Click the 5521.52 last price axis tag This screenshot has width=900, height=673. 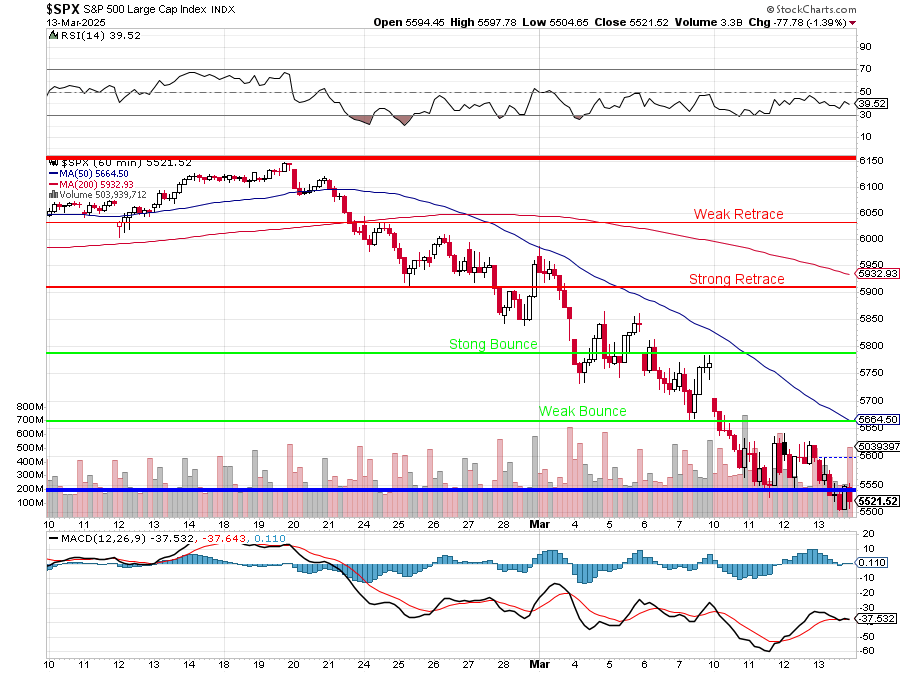(x=877, y=501)
